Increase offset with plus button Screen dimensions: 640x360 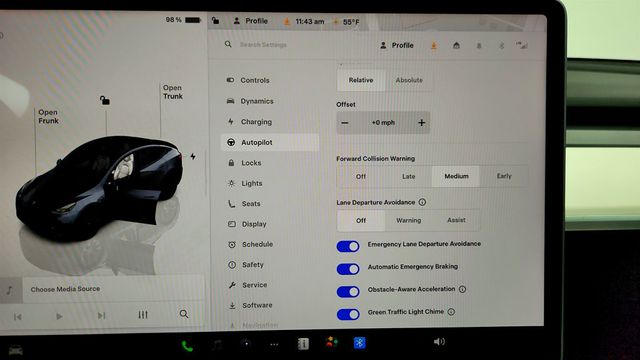[421, 122]
